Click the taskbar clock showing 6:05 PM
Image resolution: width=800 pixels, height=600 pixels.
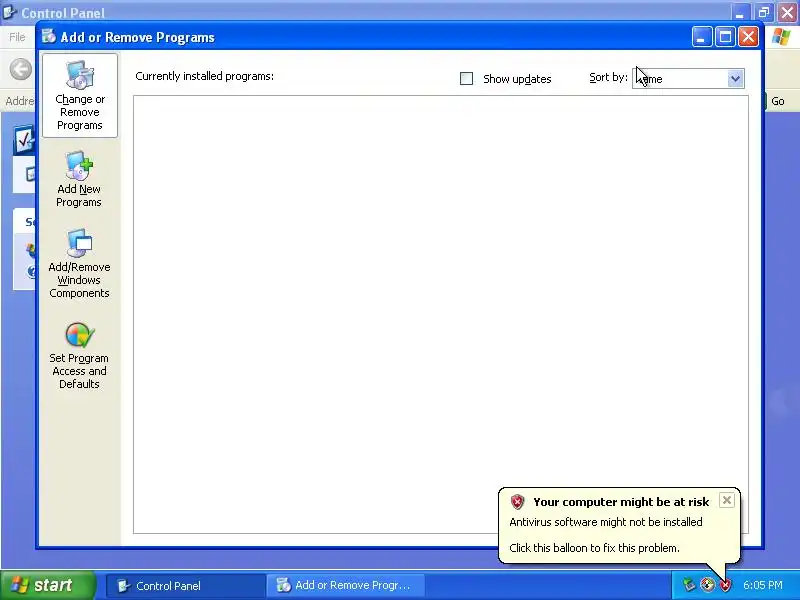(x=763, y=585)
